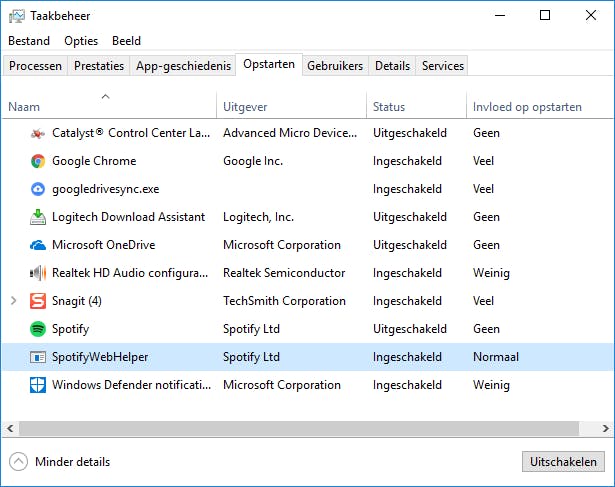The image size is (615, 487).
Task: Switch to the Prestaties tab
Action: tap(99, 66)
